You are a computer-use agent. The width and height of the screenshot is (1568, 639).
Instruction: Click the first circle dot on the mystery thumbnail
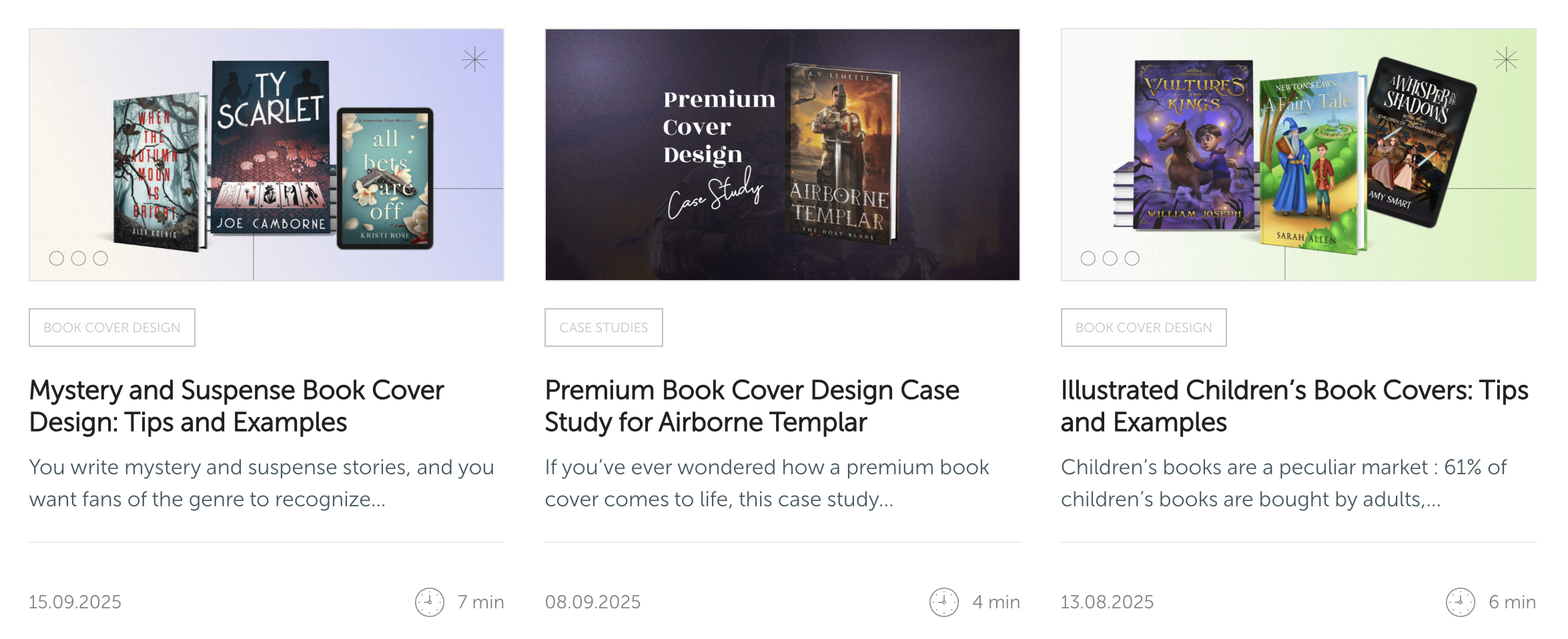coord(57,258)
